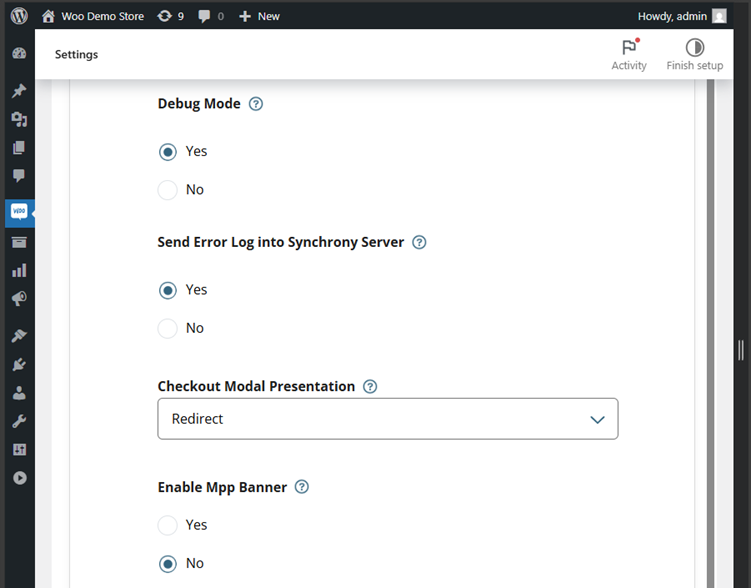Open the Media icon in sidebar

pos(19,119)
